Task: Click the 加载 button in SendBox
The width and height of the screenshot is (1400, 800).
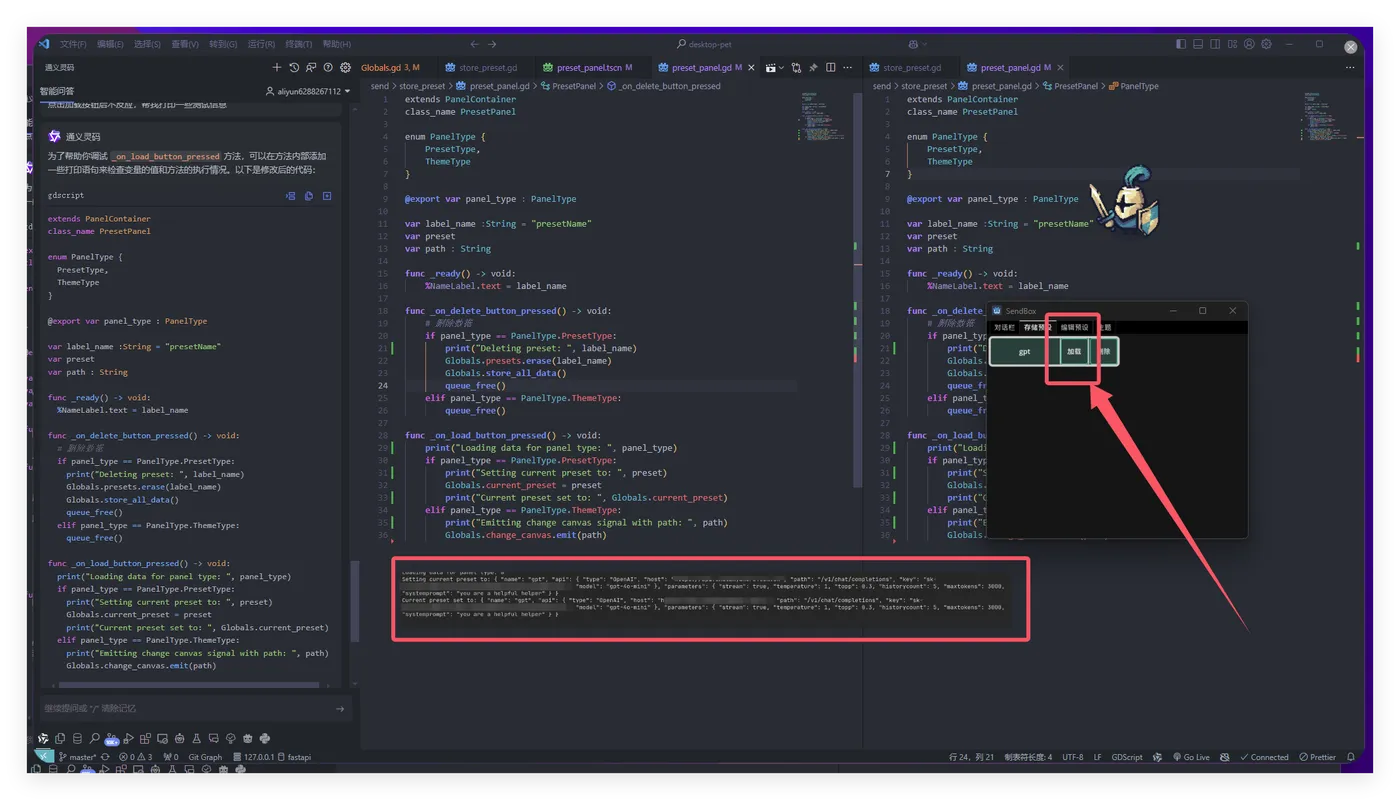Action: (1074, 352)
